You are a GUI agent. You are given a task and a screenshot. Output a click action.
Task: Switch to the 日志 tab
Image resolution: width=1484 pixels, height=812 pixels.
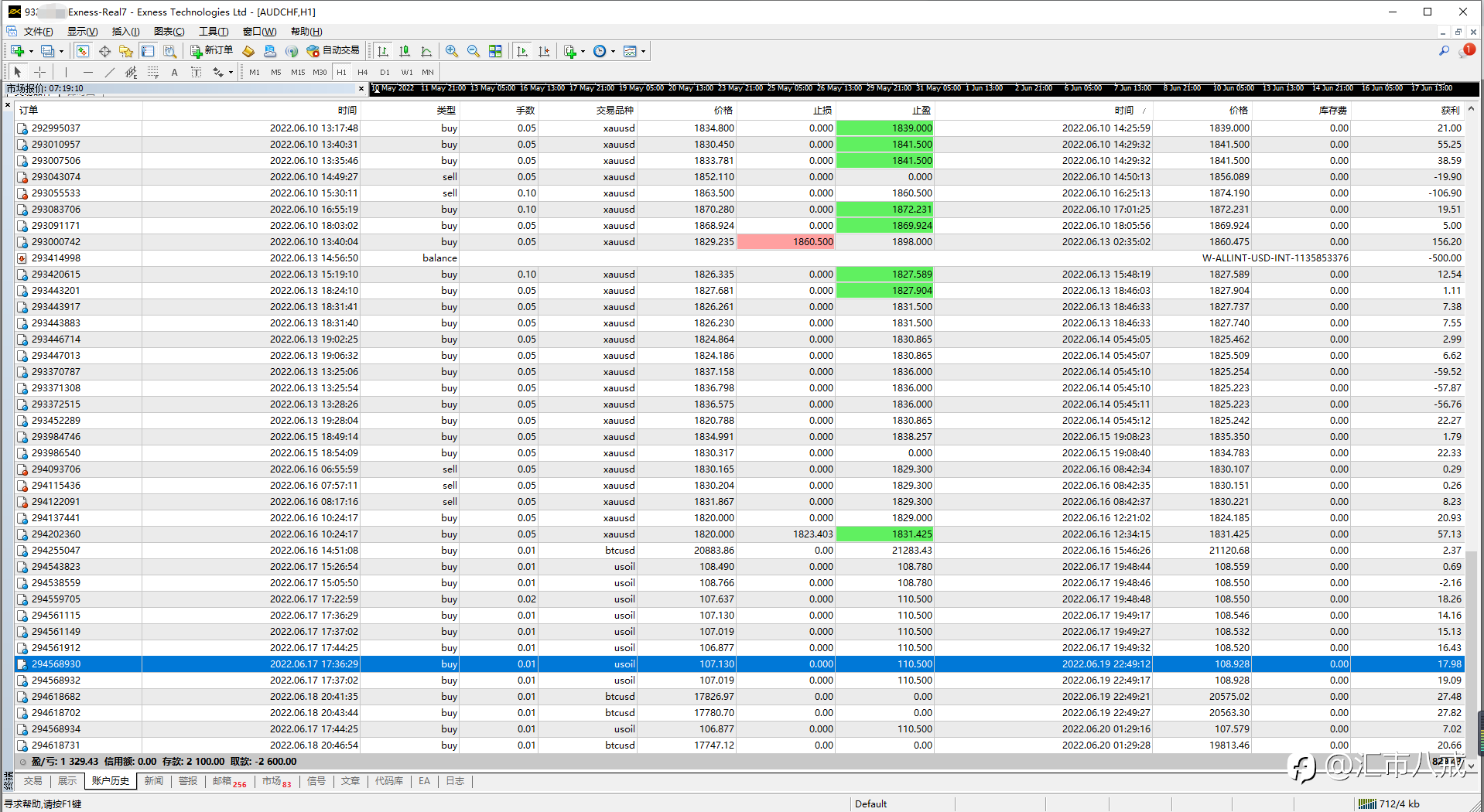[x=455, y=781]
